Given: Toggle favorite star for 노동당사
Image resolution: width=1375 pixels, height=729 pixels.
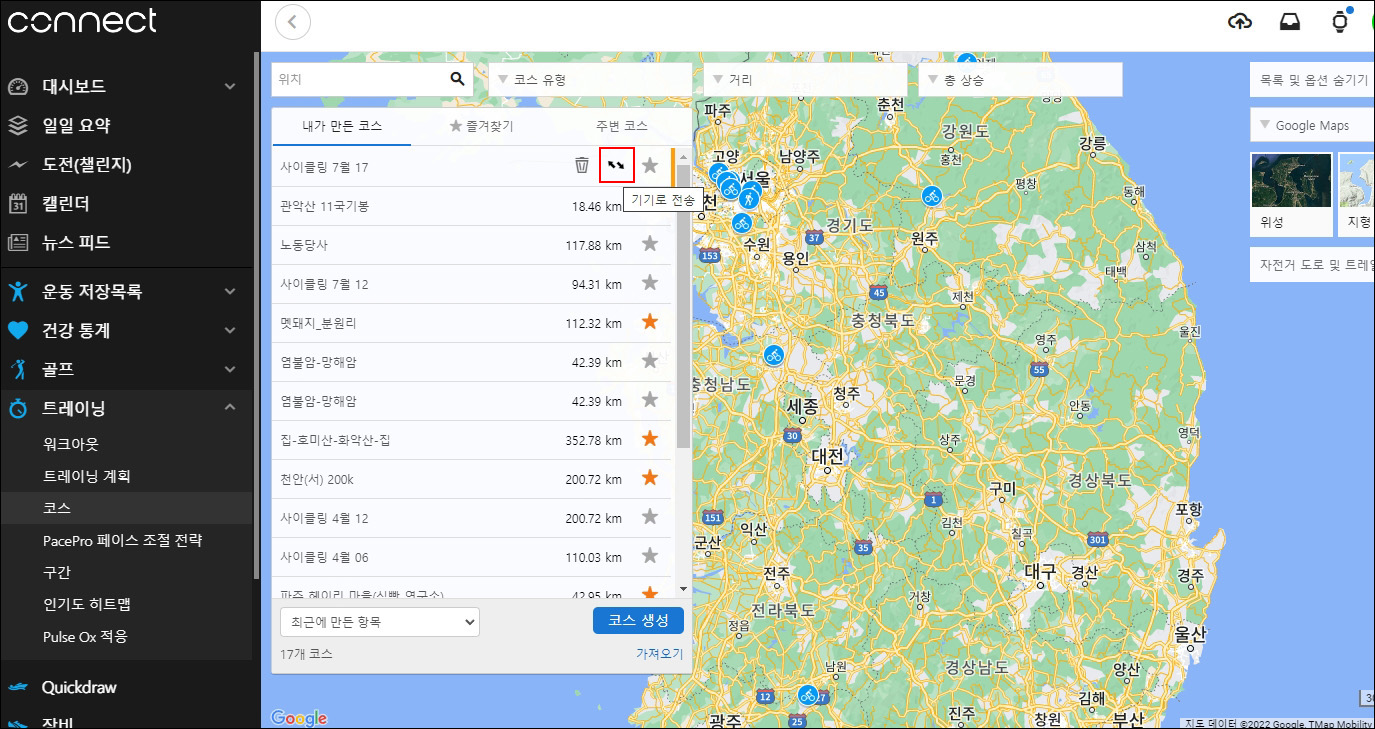Looking at the screenshot, I should tap(650, 243).
